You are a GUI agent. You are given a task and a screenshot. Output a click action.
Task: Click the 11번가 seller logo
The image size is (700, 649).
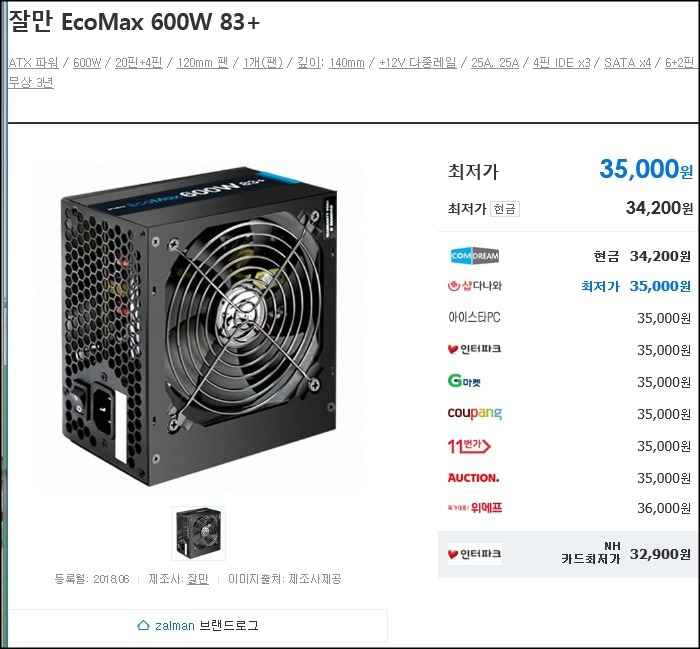pyautogui.click(x=469, y=445)
